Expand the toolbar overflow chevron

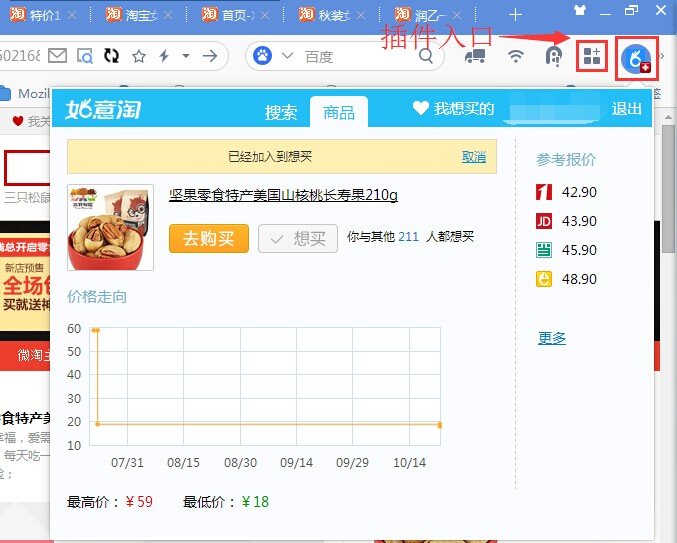pyautogui.click(x=661, y=56)
